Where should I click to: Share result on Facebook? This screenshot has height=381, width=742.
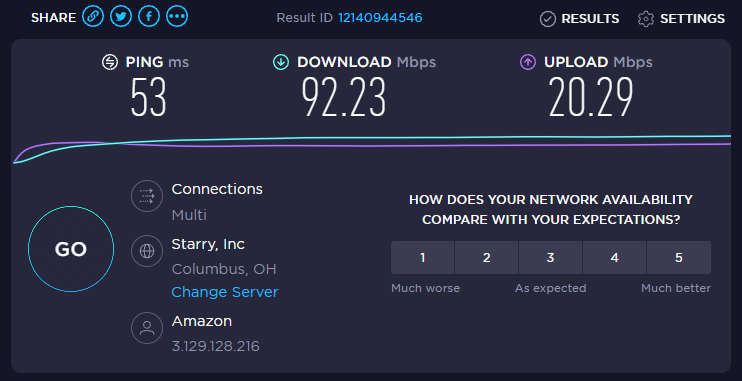point(149,17)
